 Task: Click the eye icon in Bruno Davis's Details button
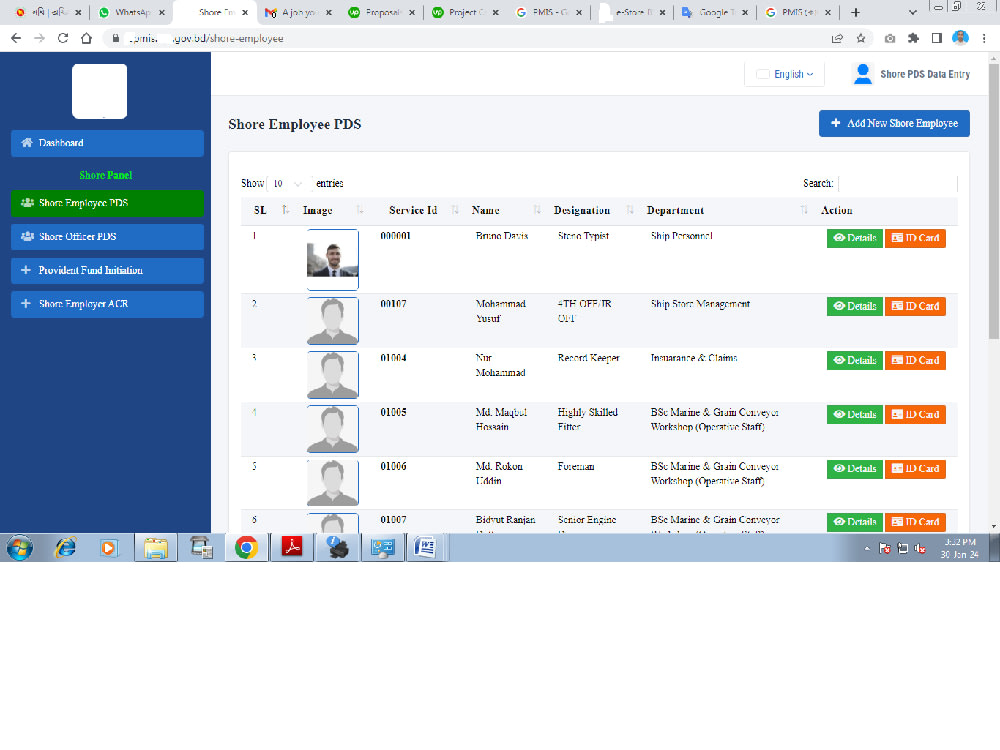[839, 238]
